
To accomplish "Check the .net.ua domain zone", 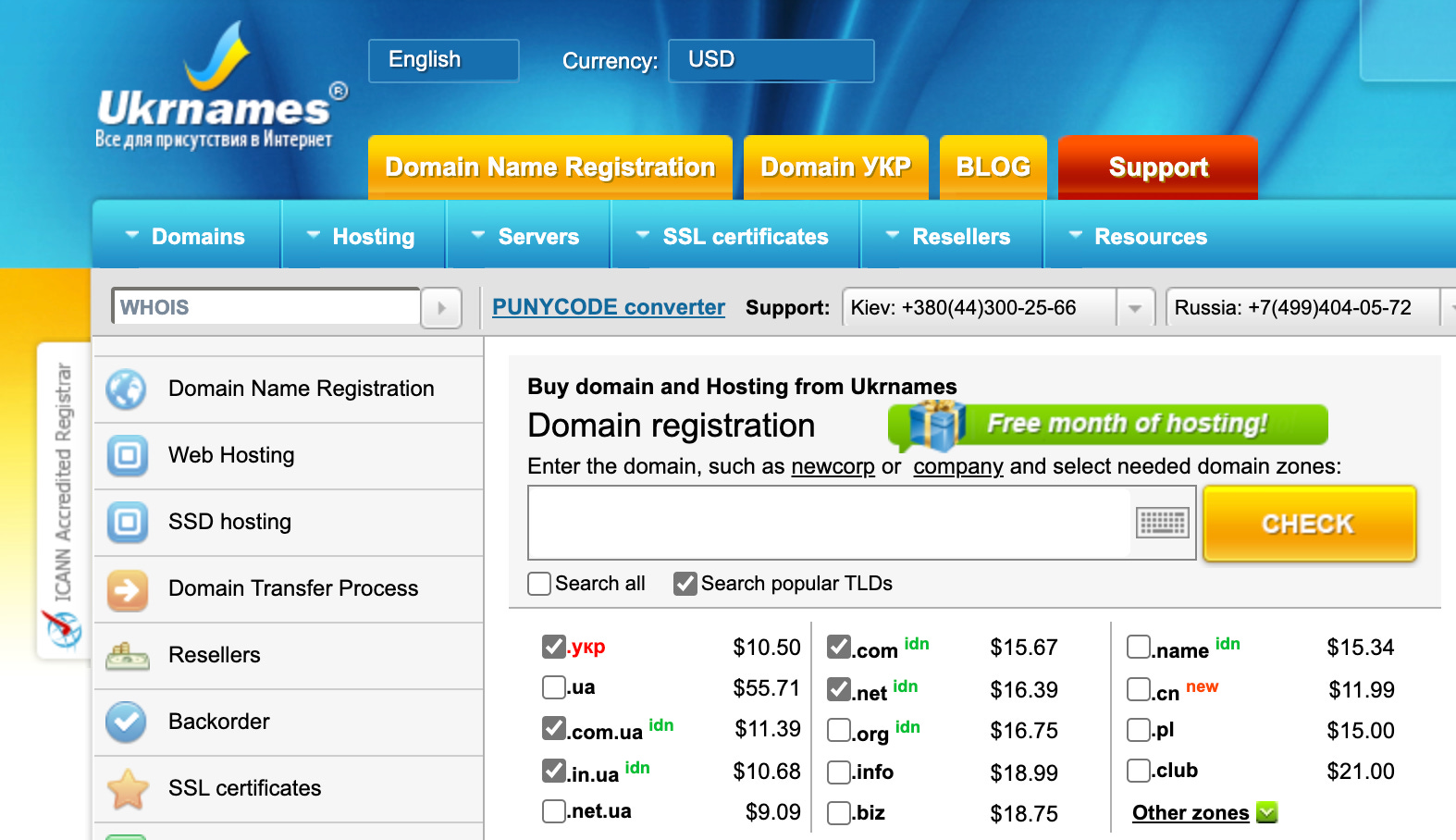I will [554, 811].
